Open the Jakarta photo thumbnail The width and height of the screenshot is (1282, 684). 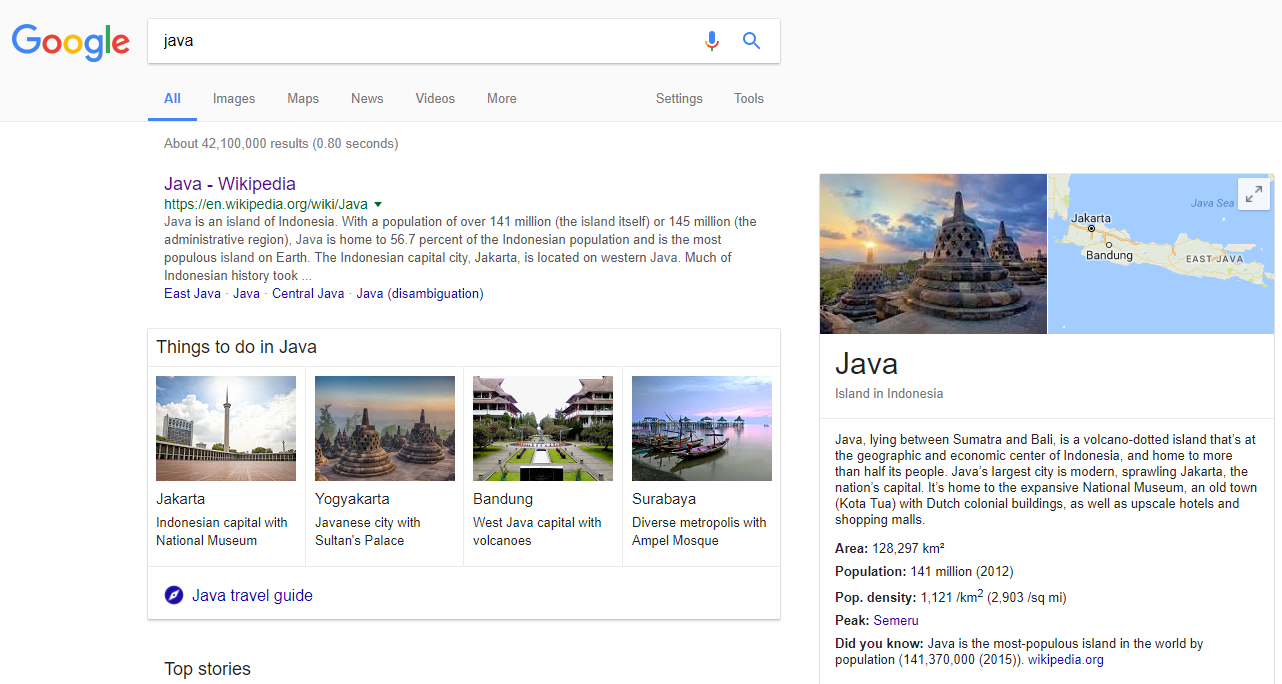[x=226, y=428]
